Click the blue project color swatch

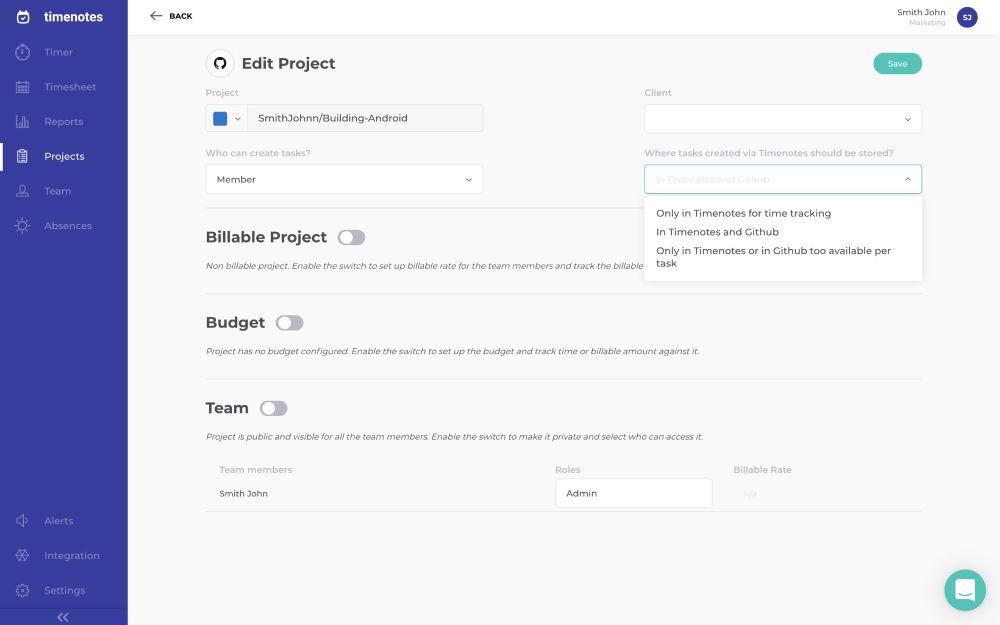(220, 119)
